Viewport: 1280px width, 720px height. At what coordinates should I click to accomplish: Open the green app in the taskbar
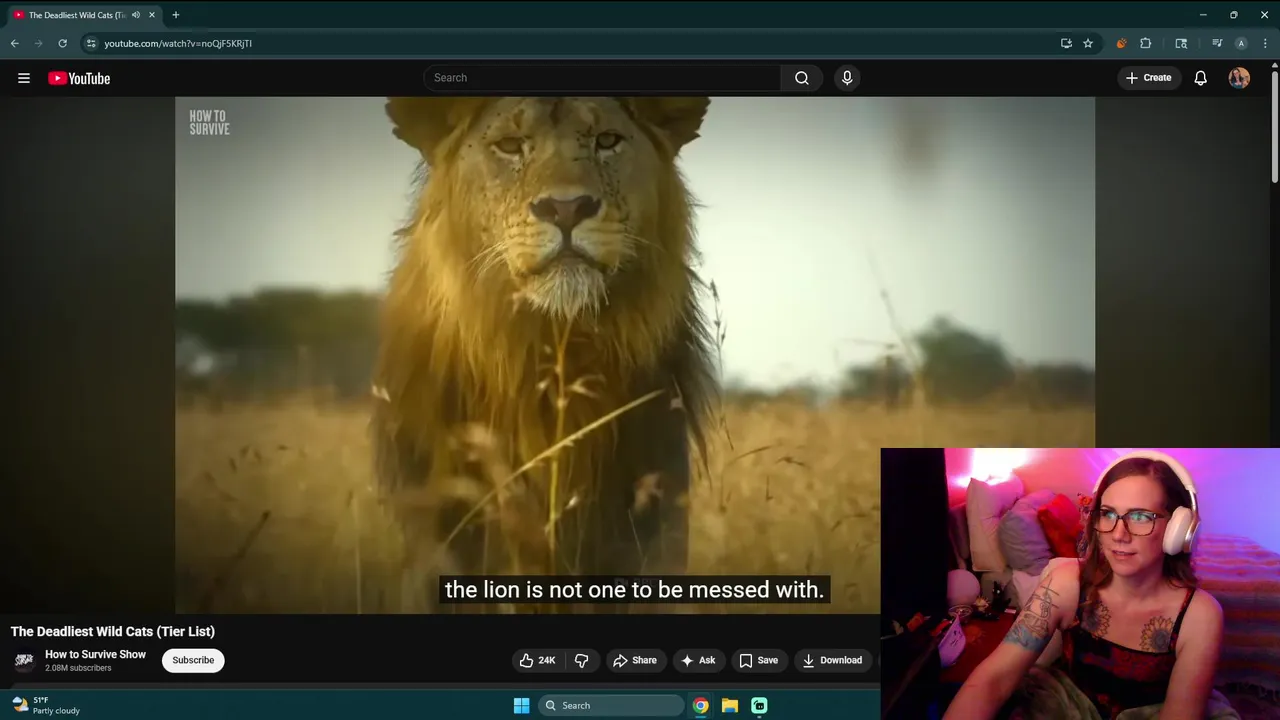759,705
